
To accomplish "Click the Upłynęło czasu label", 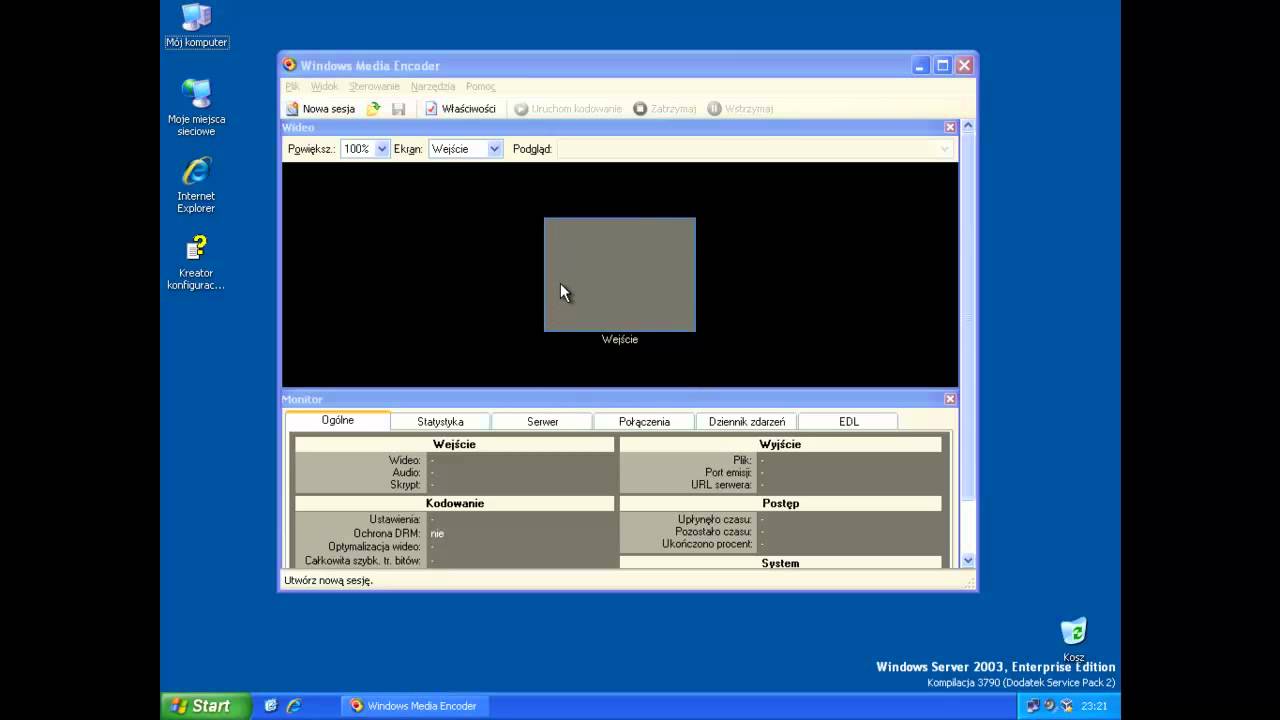I will pyautogui.click(x=714, y=520).
